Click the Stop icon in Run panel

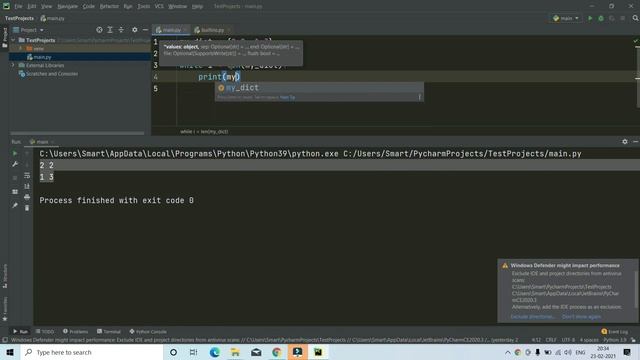click(15, 178)
